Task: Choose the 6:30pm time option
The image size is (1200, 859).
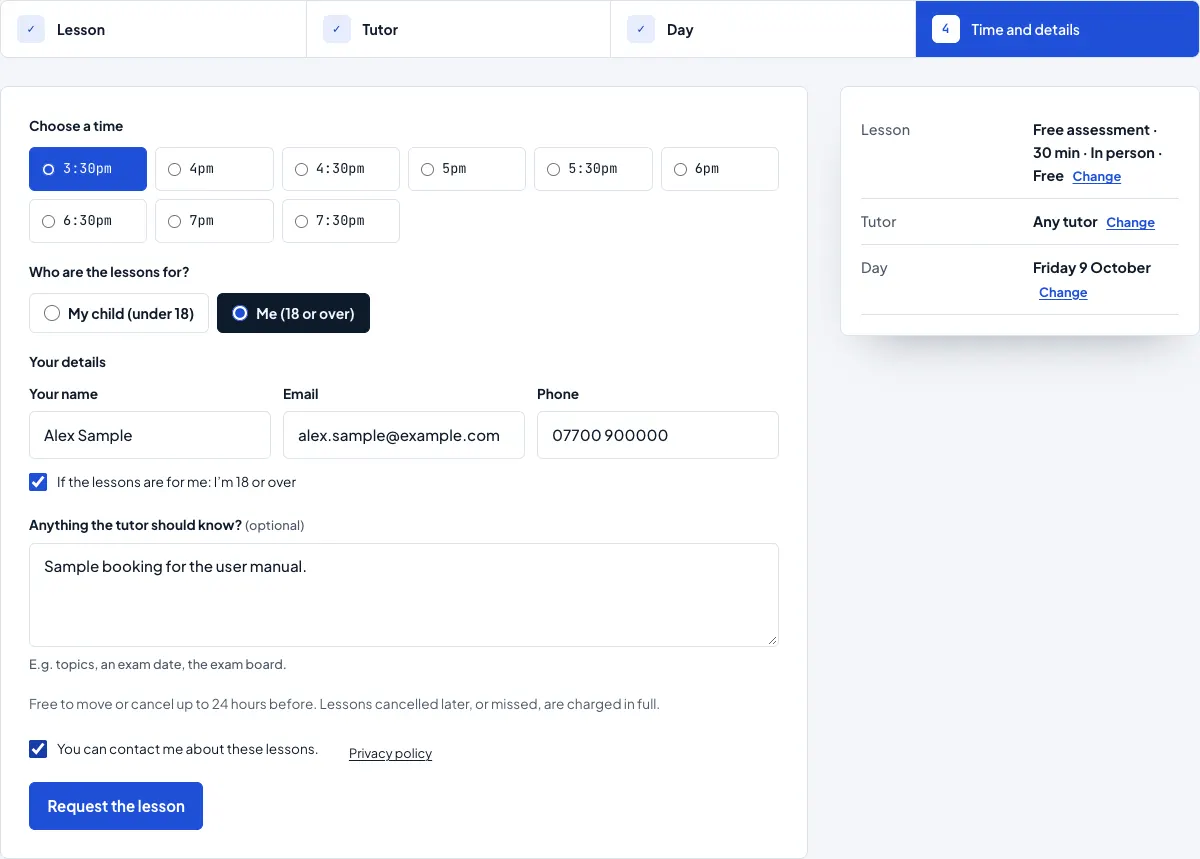Action: tap(88, 221)
